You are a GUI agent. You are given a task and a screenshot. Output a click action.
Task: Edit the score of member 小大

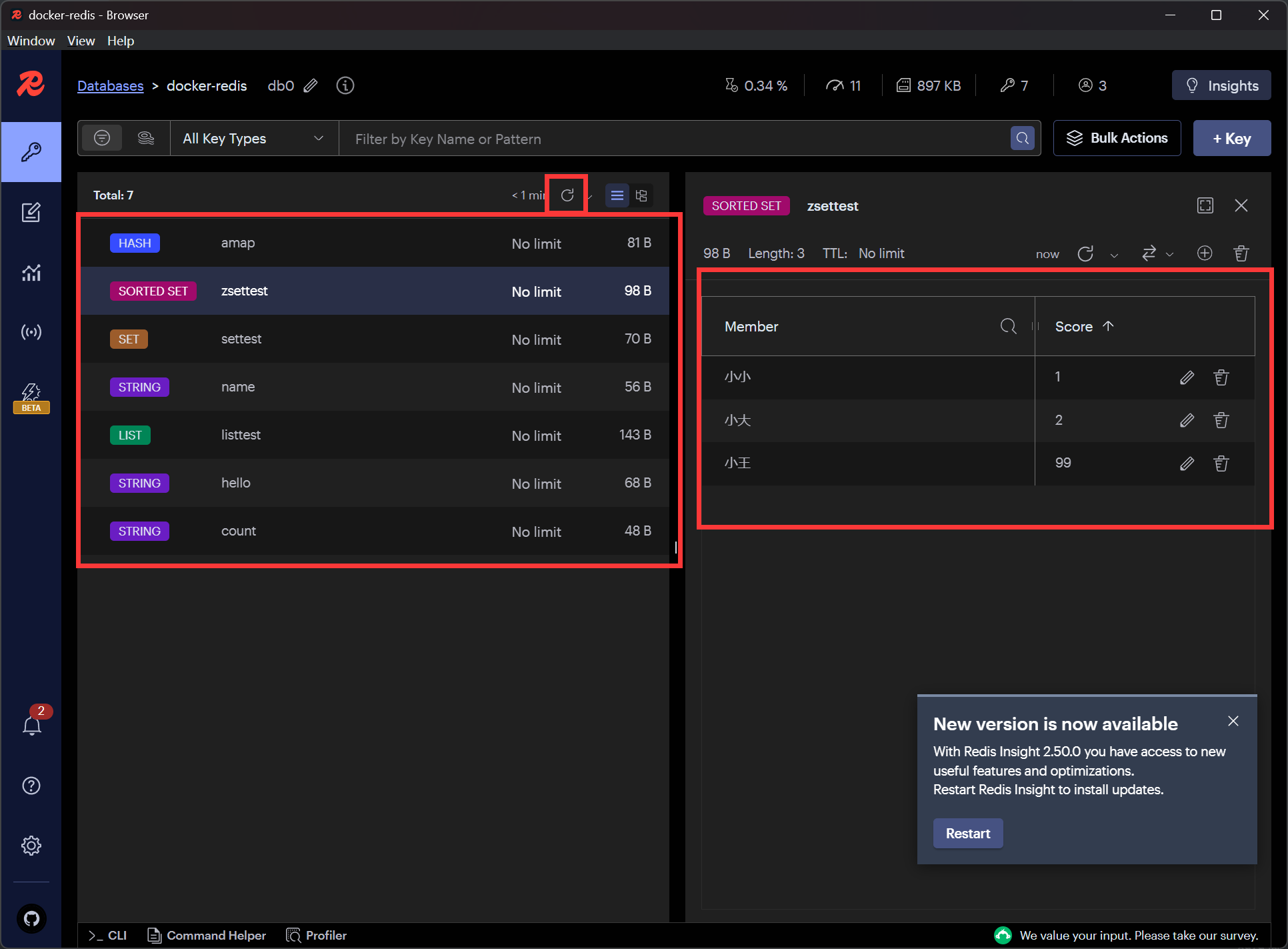click(x=1187, y=420)
